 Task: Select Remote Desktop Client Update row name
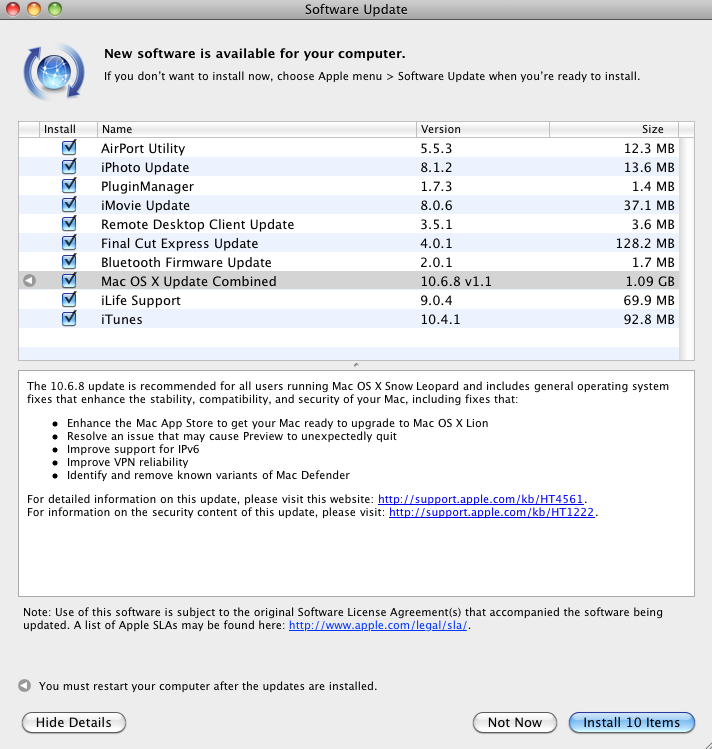pos(198,225)
